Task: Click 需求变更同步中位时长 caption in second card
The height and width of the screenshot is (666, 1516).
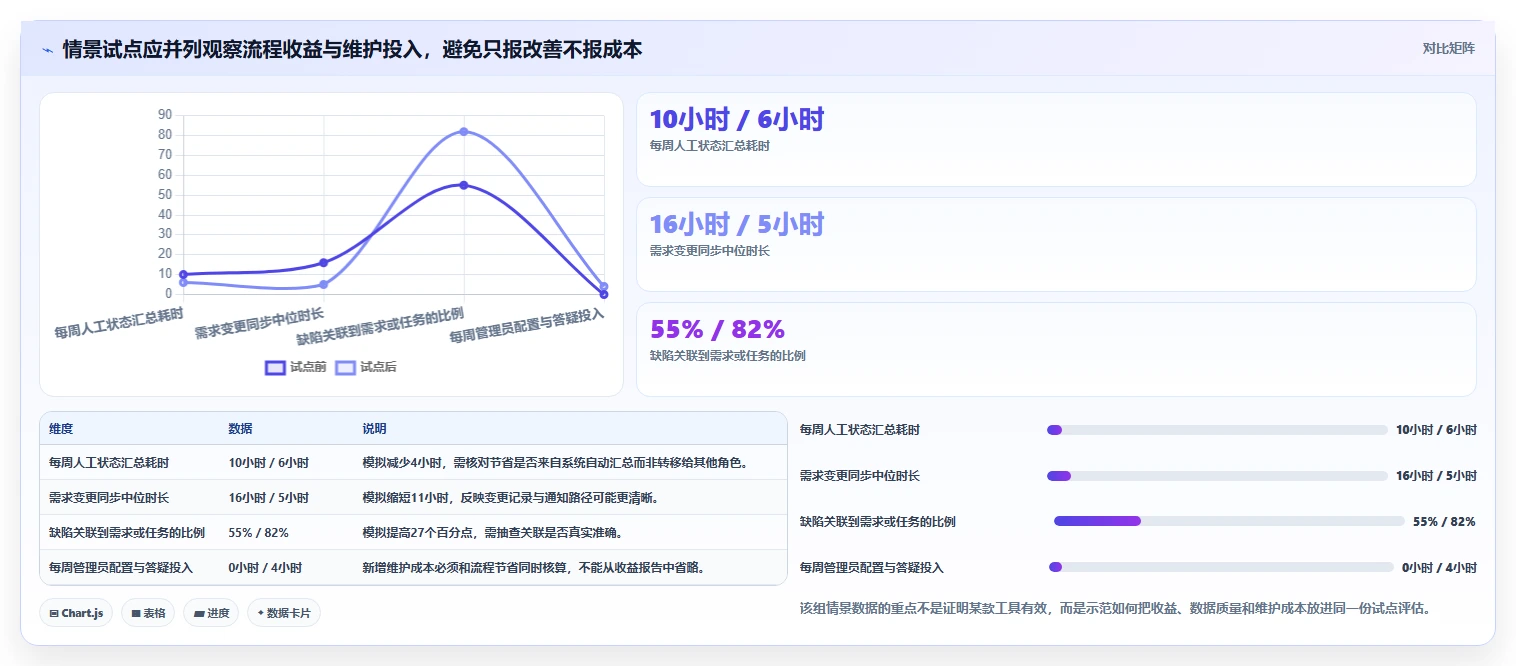Action: pos(710,251)
